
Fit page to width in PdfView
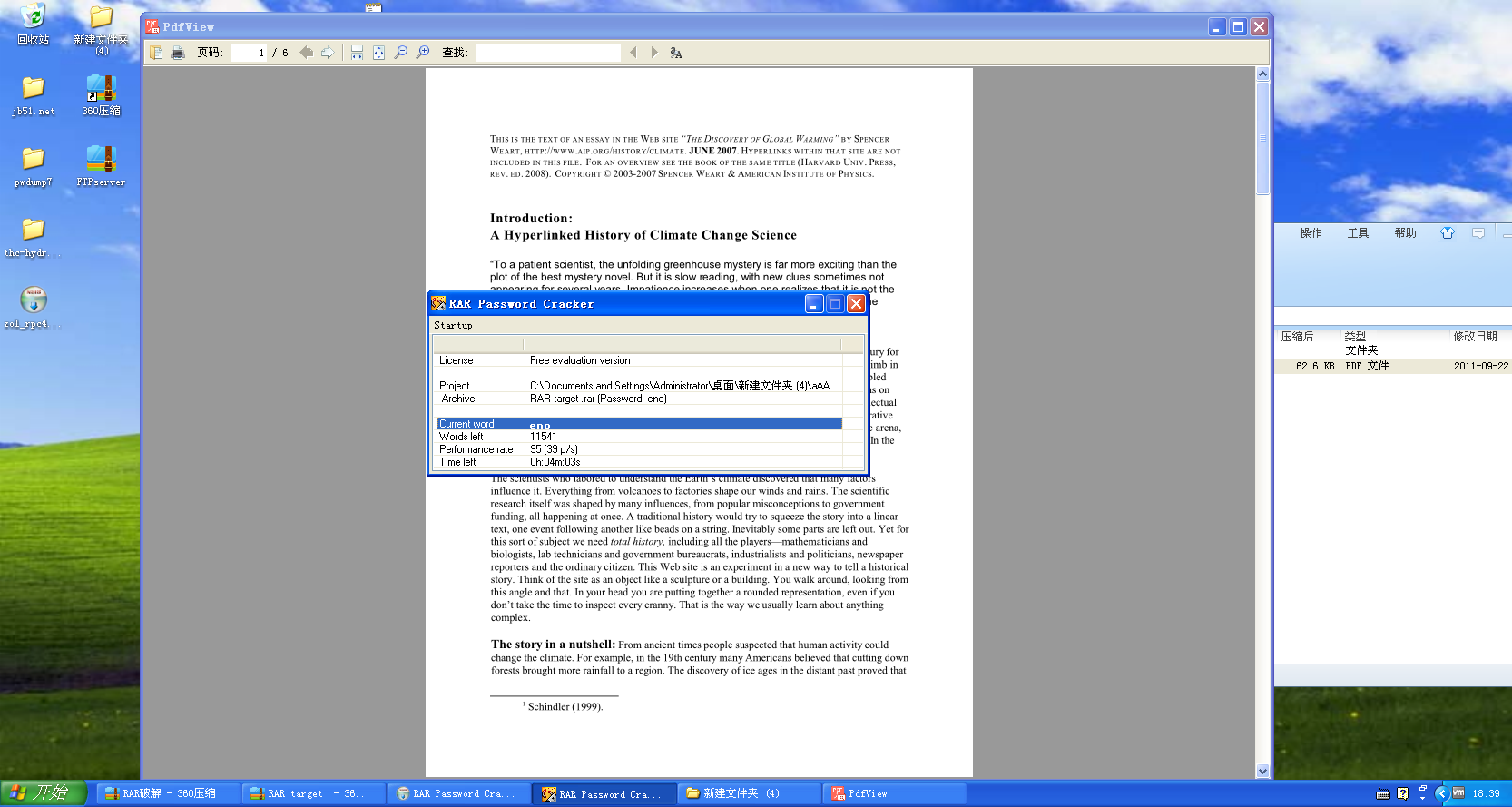click(357, 53)
